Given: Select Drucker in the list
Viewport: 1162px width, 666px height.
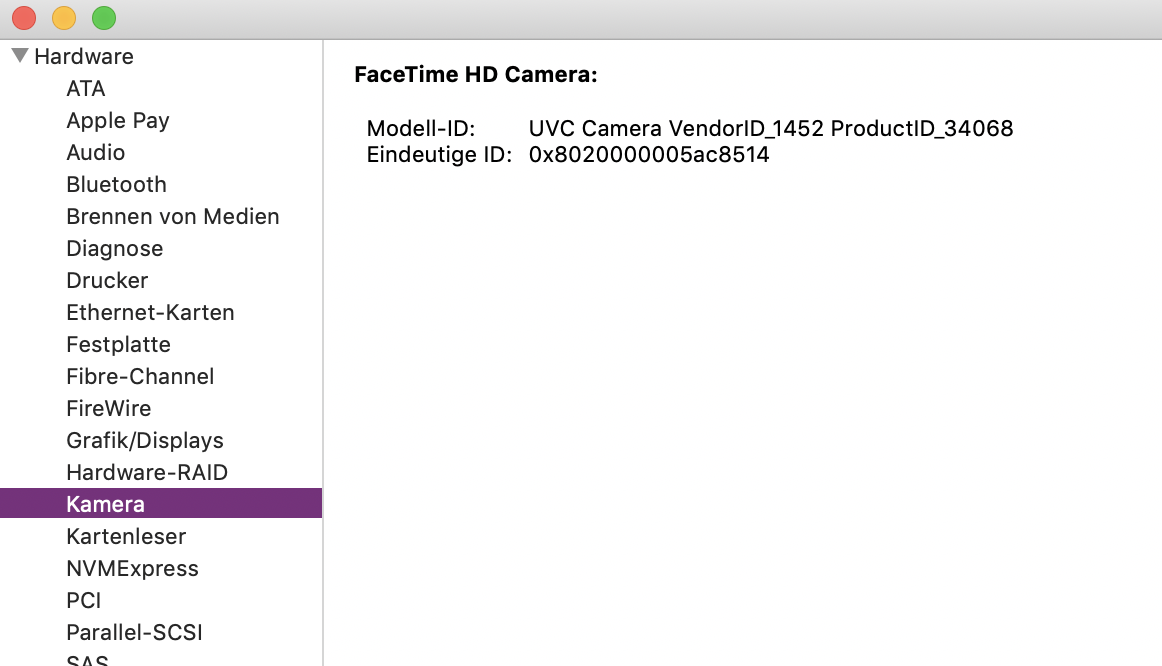Looking at the screenshot, I should pos(107,280).
